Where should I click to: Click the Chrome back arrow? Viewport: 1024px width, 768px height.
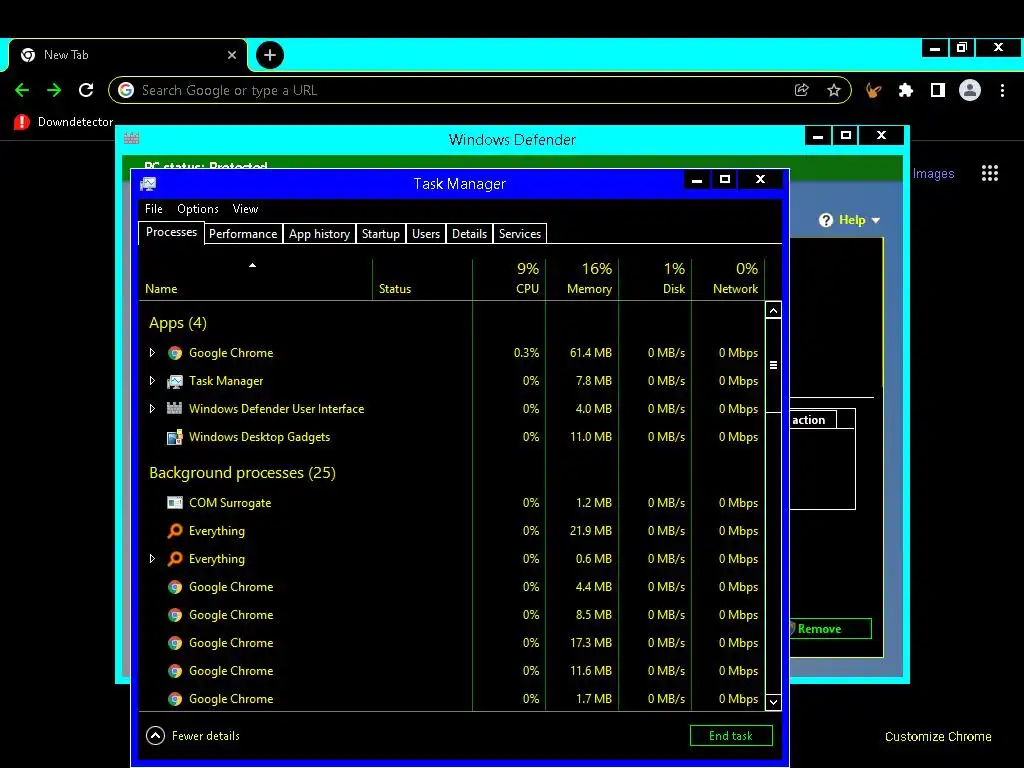[x=22, y=90]
